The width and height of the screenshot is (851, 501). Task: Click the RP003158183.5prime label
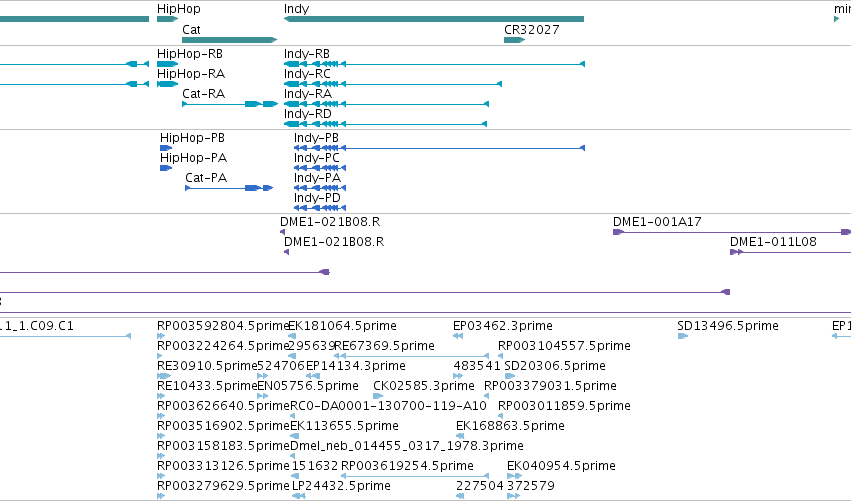coord(222,447)
